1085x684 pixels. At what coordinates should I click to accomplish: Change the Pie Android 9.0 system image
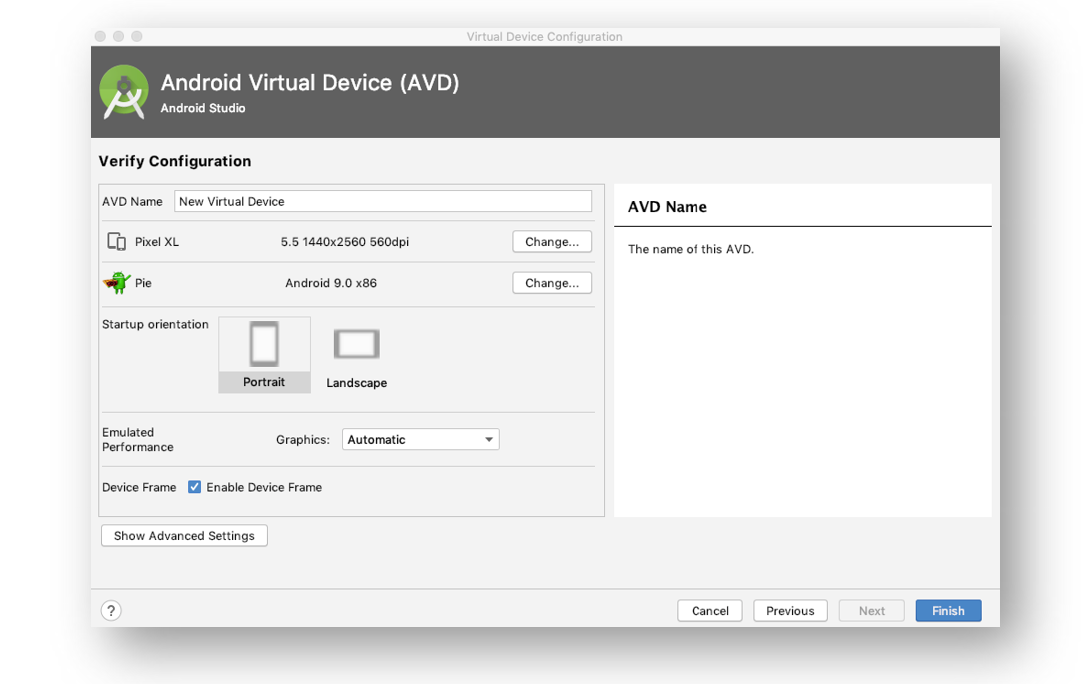[552, 282]
